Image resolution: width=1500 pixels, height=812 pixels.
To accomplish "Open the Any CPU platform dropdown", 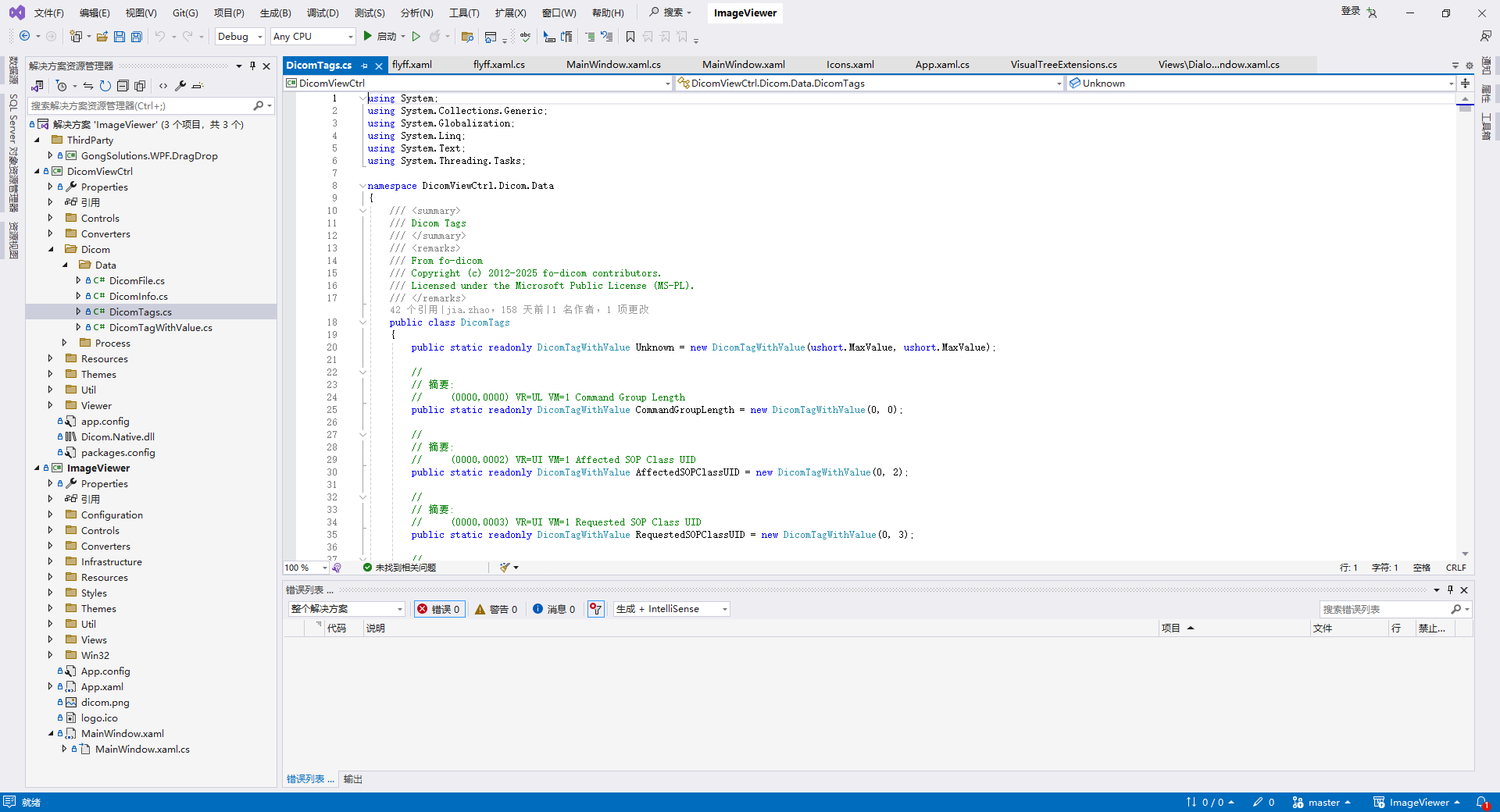I will [312, 37].
